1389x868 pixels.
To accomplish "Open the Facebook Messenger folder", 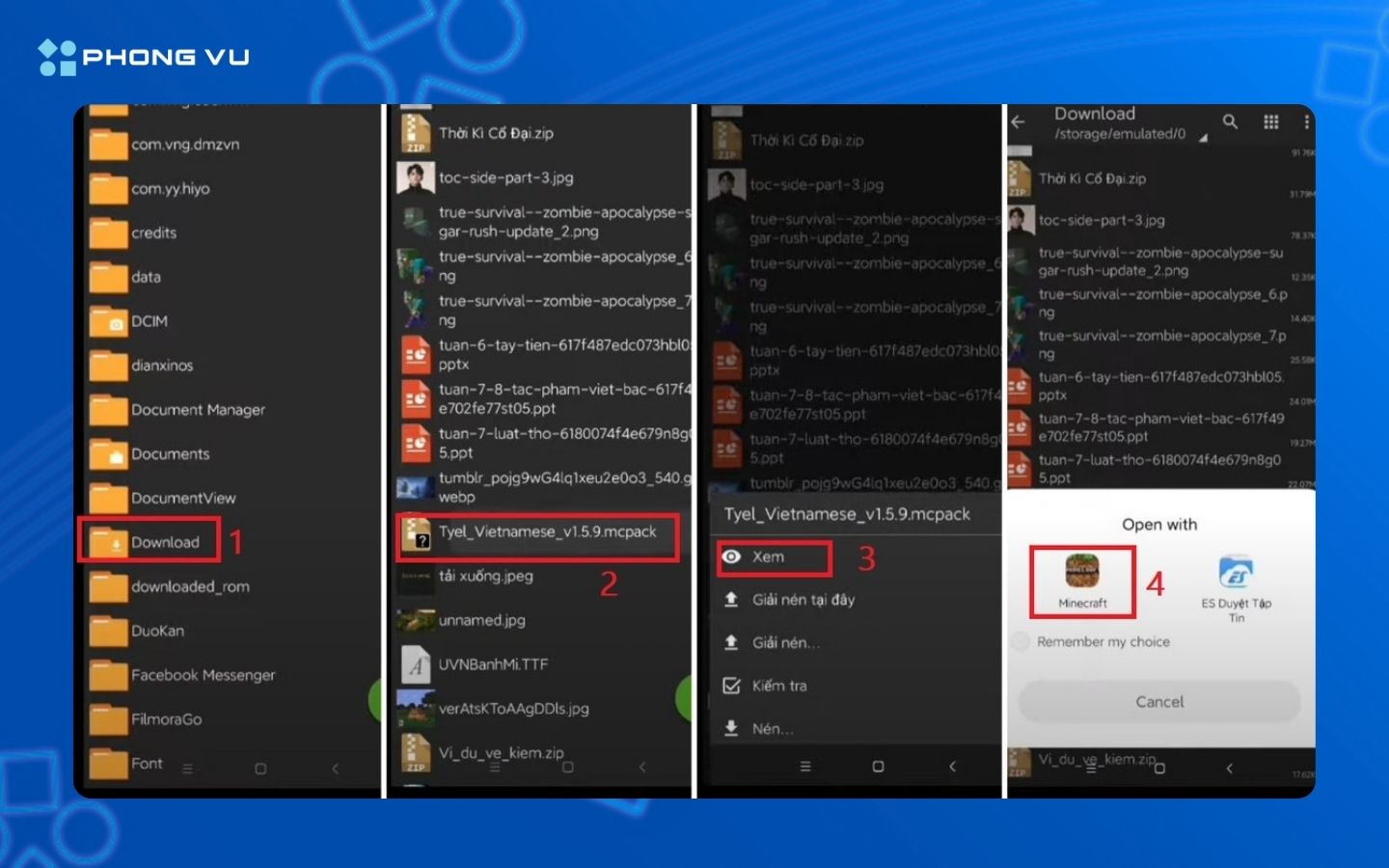I will point(202,675).
